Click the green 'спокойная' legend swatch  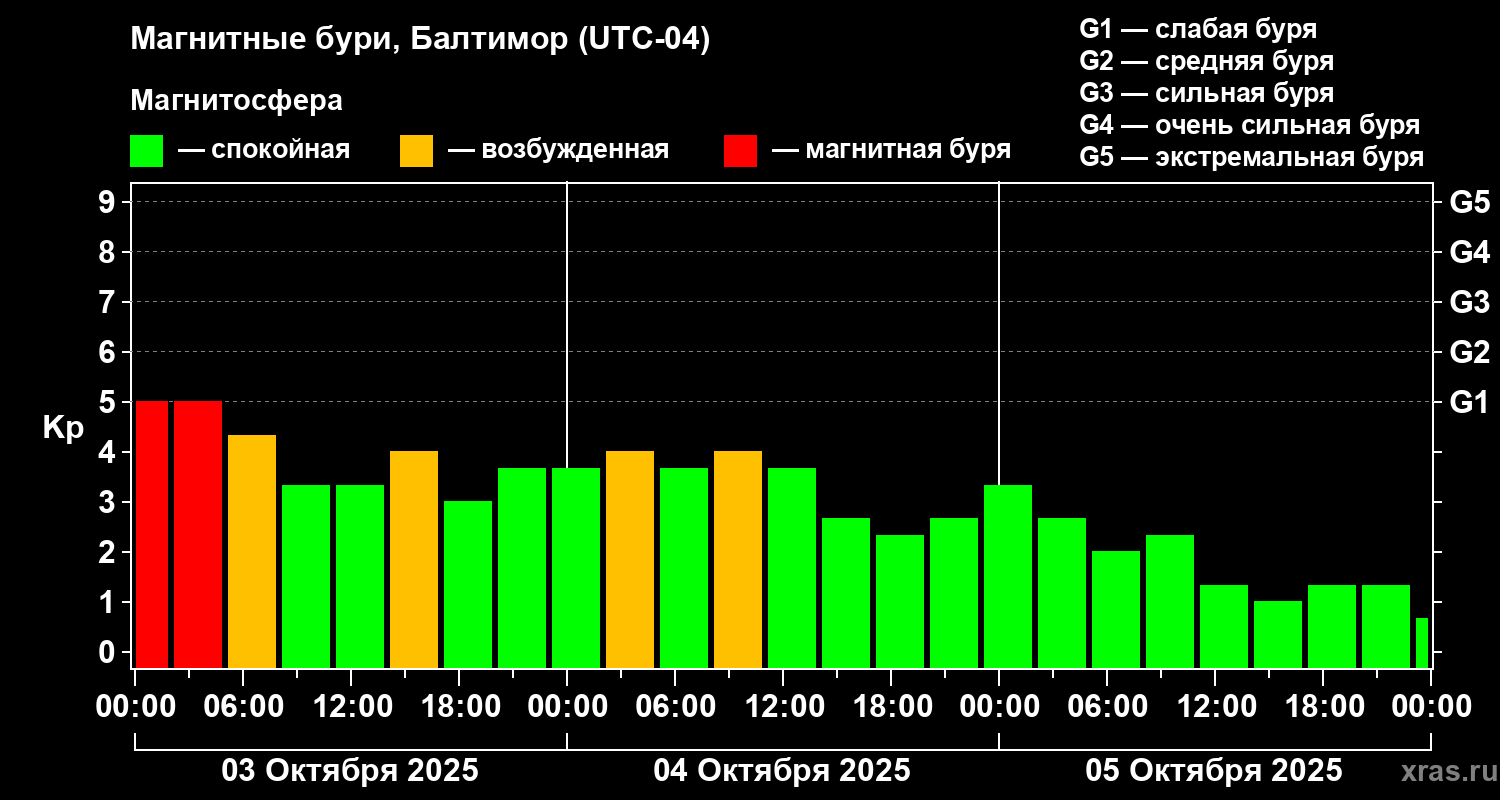coord(146,151)
